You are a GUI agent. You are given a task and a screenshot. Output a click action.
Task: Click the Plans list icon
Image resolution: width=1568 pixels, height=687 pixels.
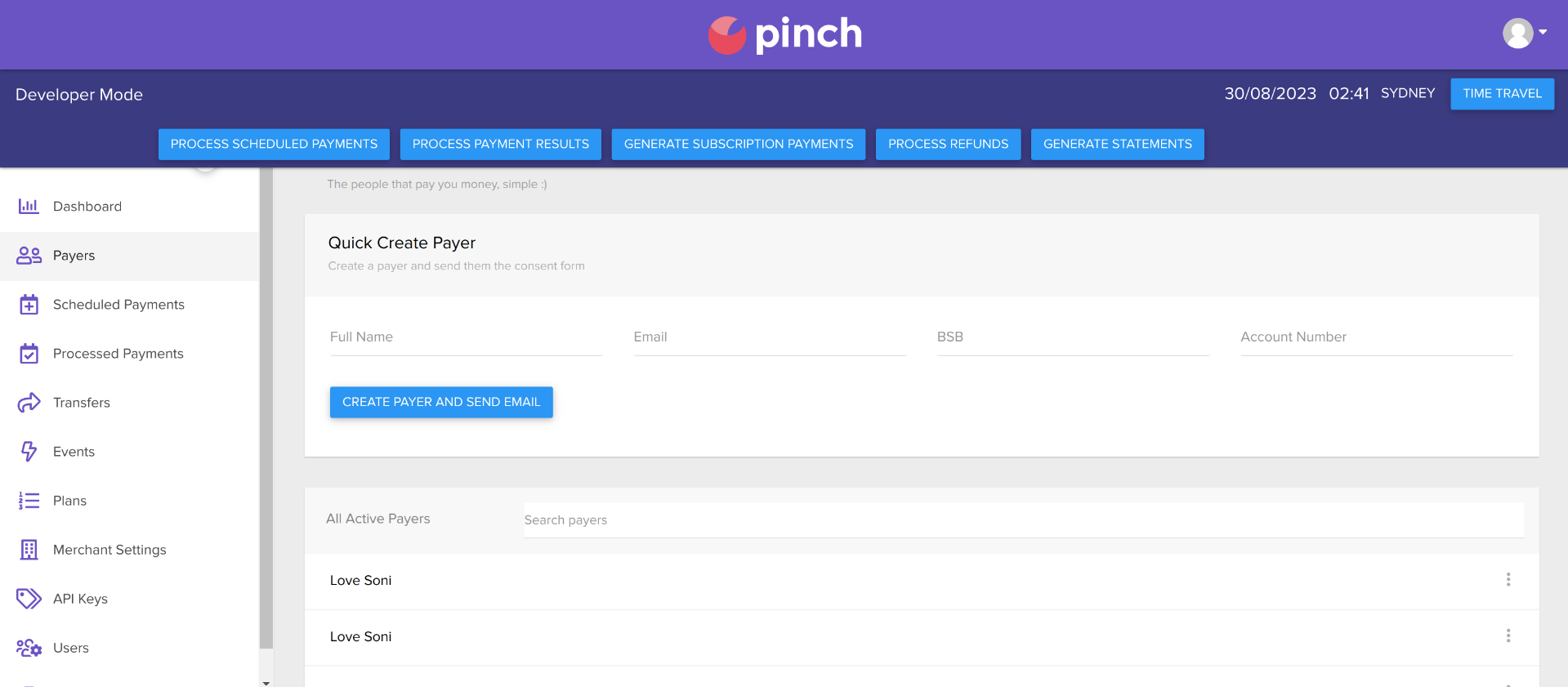click(29, 501)
